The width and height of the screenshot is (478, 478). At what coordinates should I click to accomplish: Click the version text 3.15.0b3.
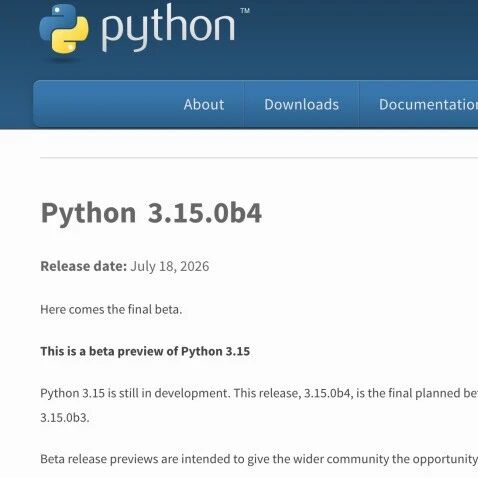click(65, 417)
